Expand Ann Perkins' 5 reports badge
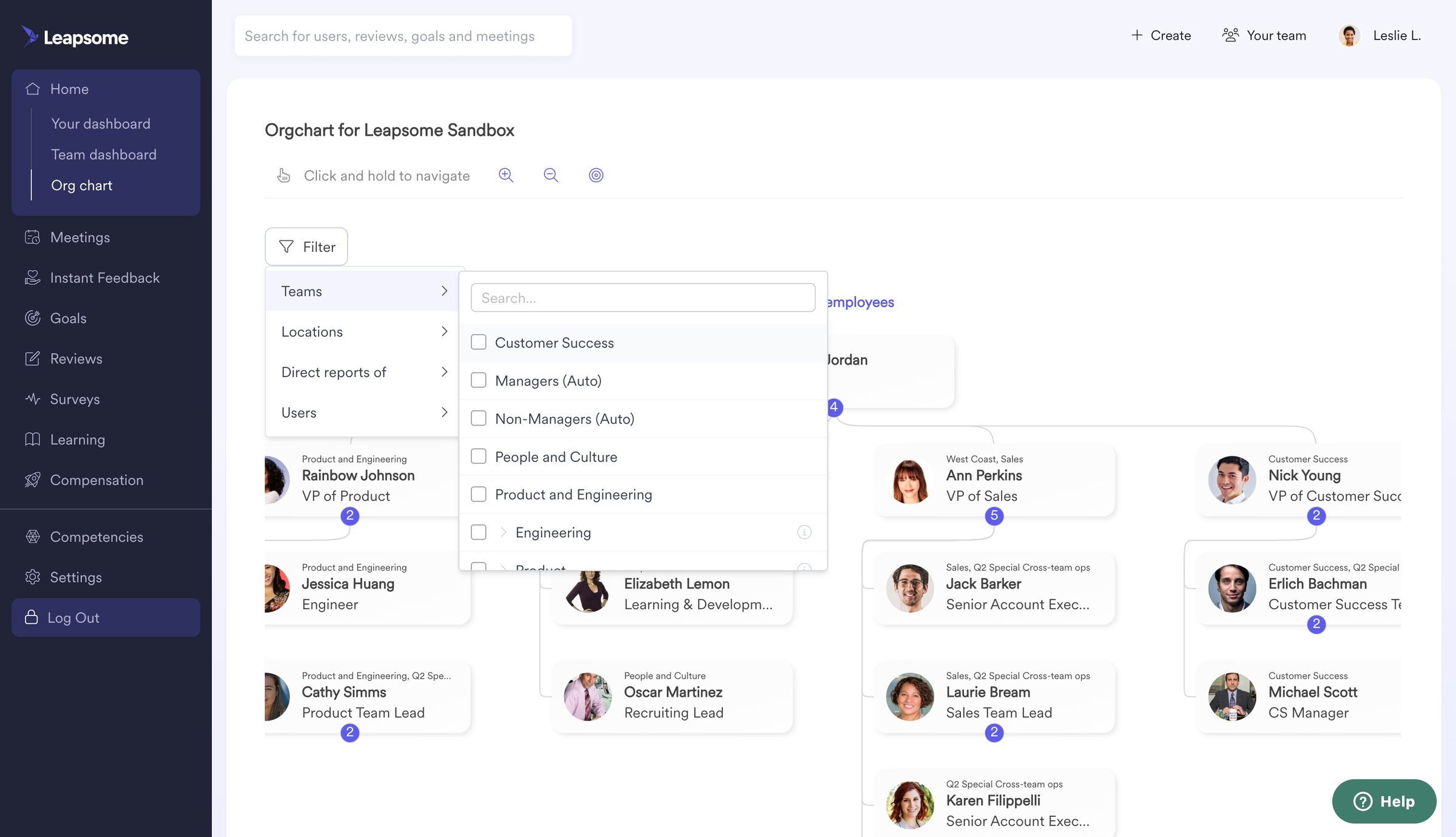Image resolution: width=1456 pixels, height=837 pixels. coord(994,516)
